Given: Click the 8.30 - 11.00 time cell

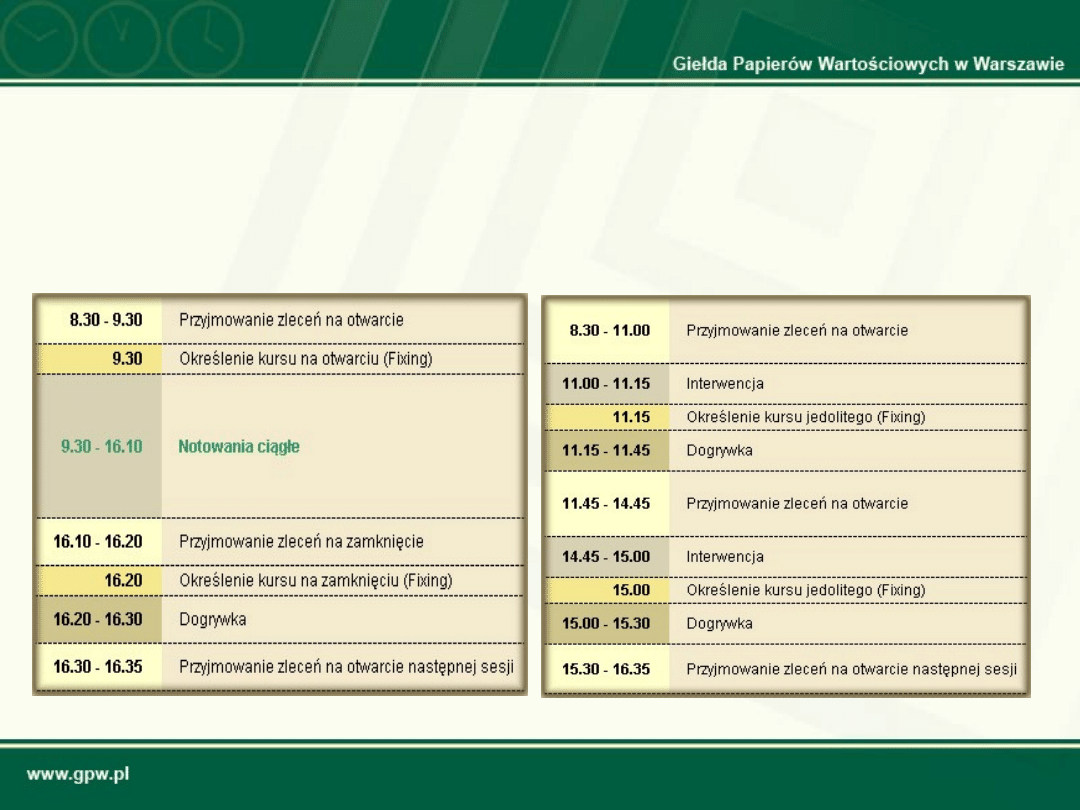Looking at the screenshot, I should pyautogui.click(x=609, y=330).
